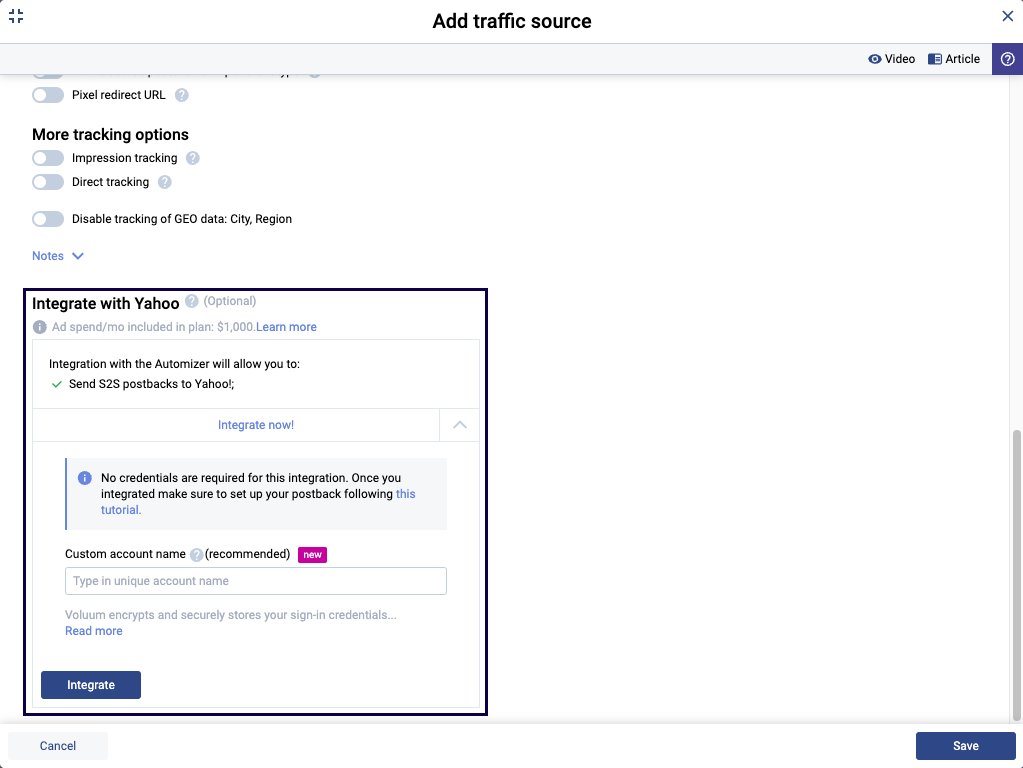1023x768 pixels.
Task: Open the purple help question mark icon
Action: 1007,59
